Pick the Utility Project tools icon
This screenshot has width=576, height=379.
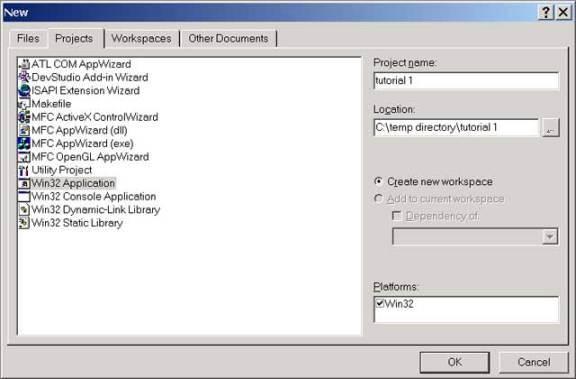tap(24, 170)
